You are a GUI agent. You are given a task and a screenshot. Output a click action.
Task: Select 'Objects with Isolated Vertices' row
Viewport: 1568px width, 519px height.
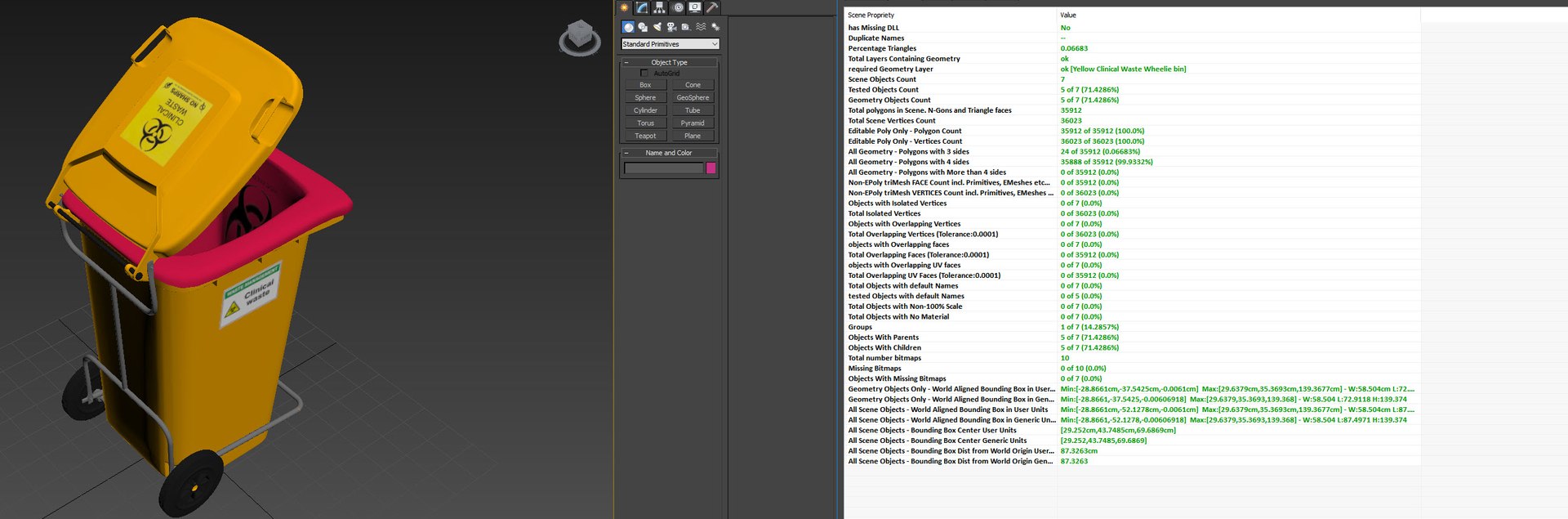click(1131, 204)
